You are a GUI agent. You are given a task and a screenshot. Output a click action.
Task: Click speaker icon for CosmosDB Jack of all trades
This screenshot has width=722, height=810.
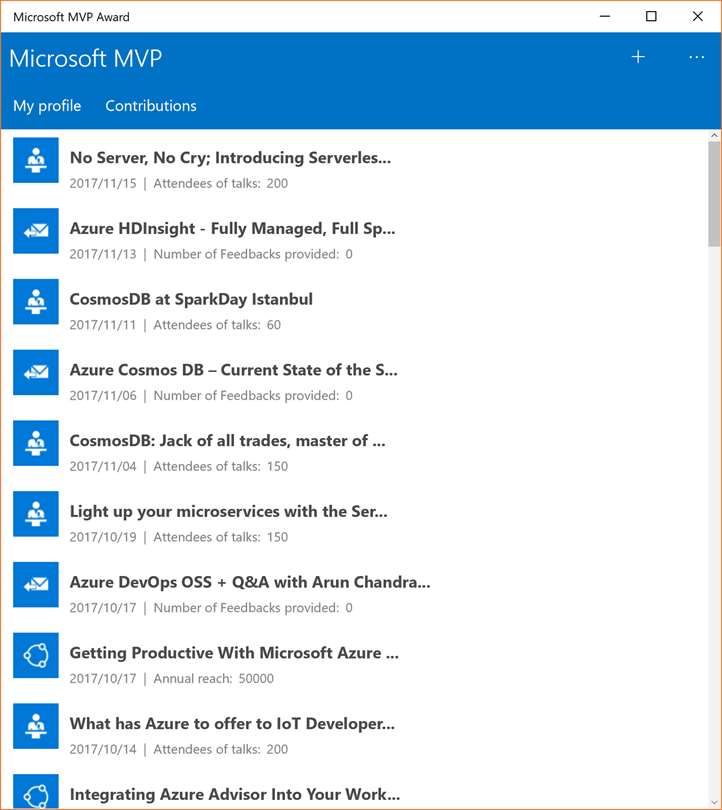click(x=36, y=443)
